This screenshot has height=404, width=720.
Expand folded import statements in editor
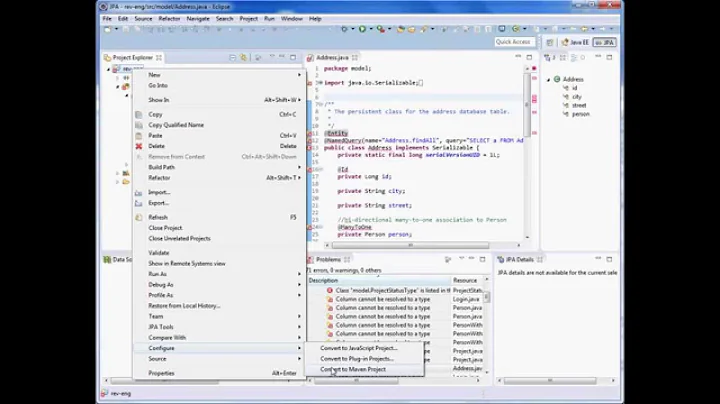point(320,83)
